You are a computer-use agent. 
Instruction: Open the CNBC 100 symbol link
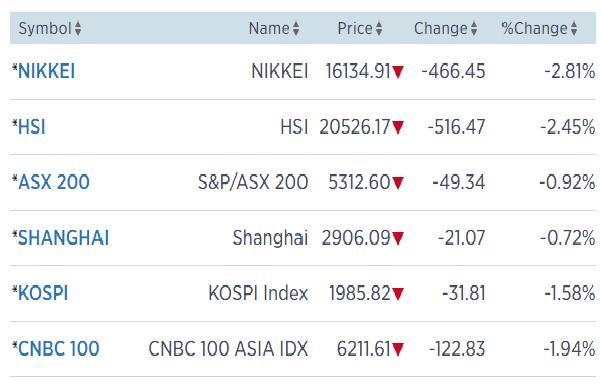[59, 349]
